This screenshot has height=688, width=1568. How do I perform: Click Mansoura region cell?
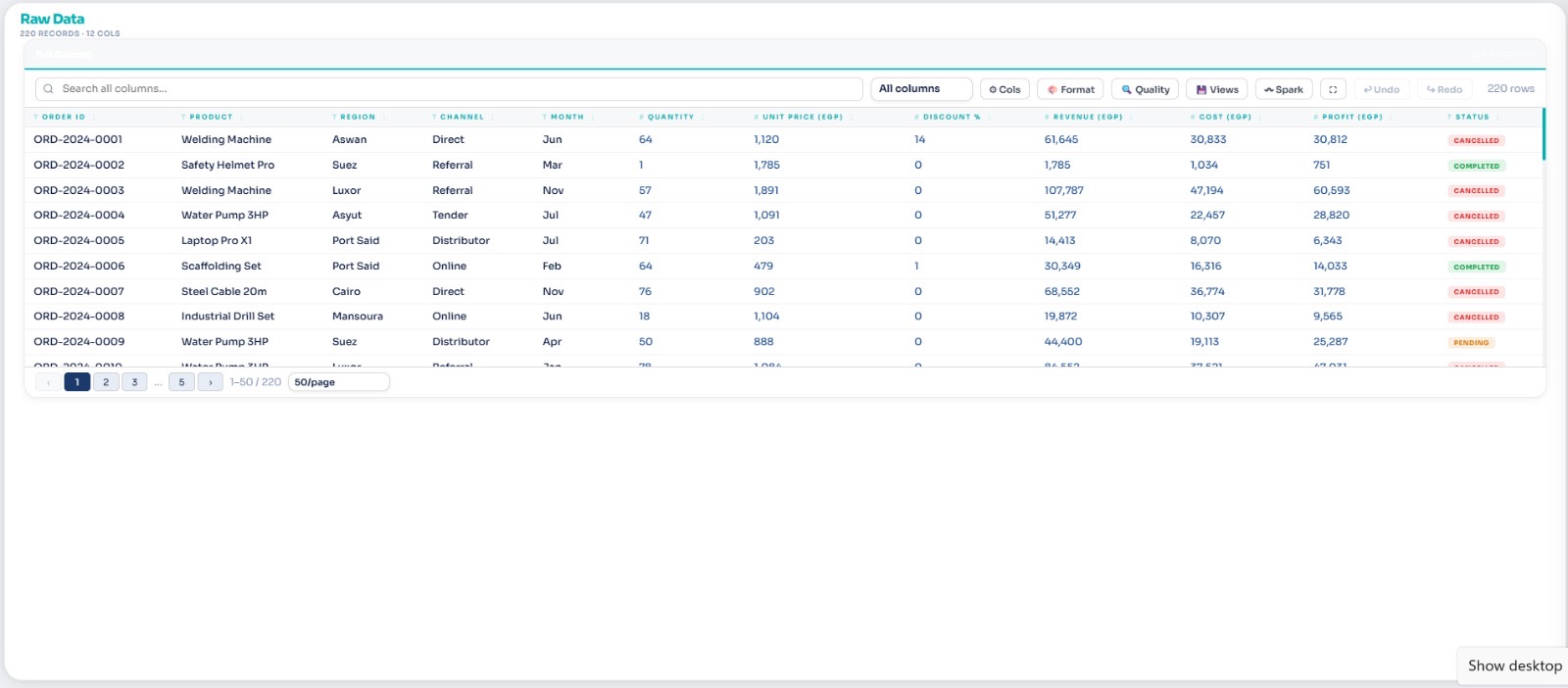point(358,317)
